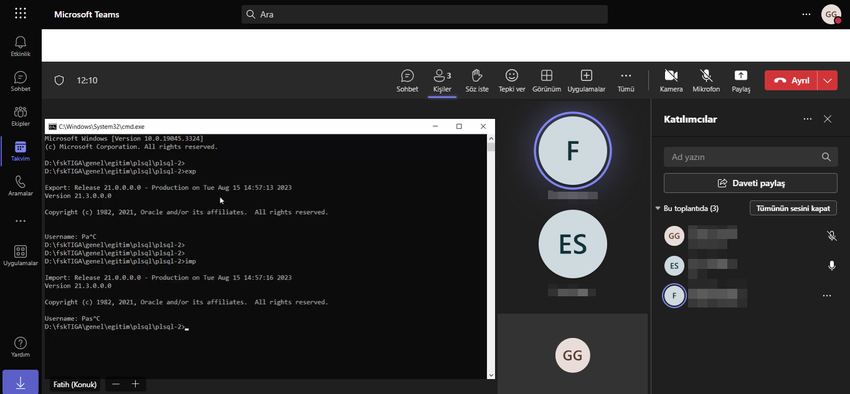Open Uygulamalar in the meeting toolbar
The width and height of the screenshot is (850, 394).
pyautogui.click(x=586, y=81)
